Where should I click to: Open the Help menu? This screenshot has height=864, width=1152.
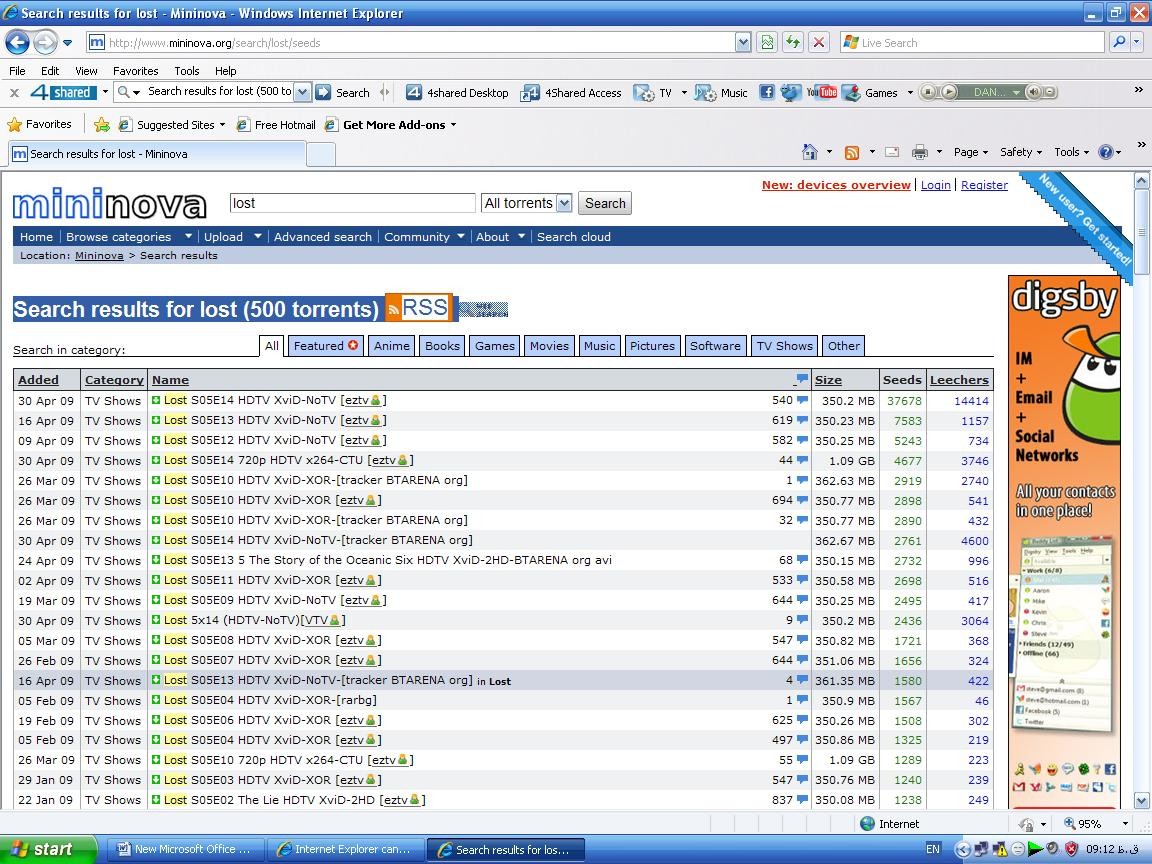click(226, 71)
